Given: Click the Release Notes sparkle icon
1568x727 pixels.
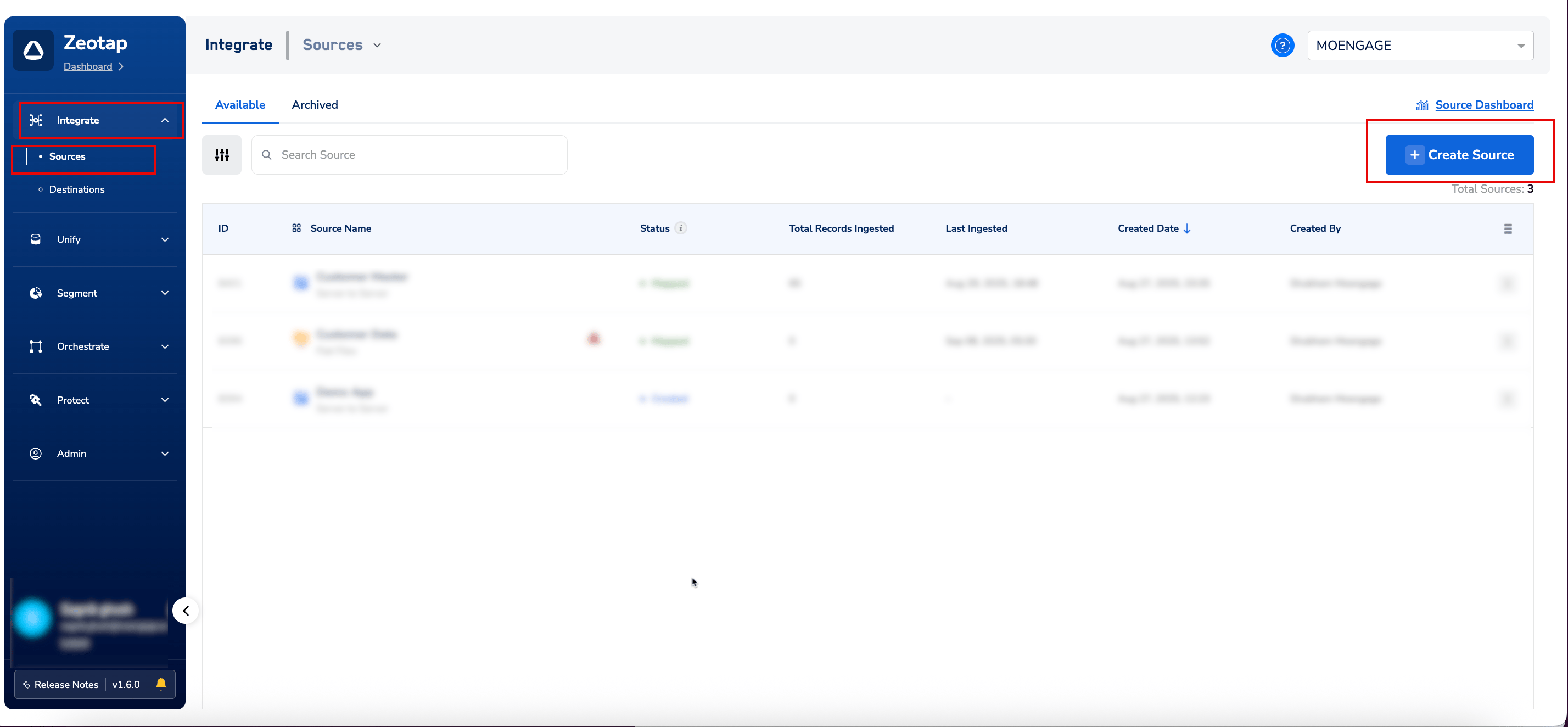Looking at the screenshot, I should (x=26, y=684).
